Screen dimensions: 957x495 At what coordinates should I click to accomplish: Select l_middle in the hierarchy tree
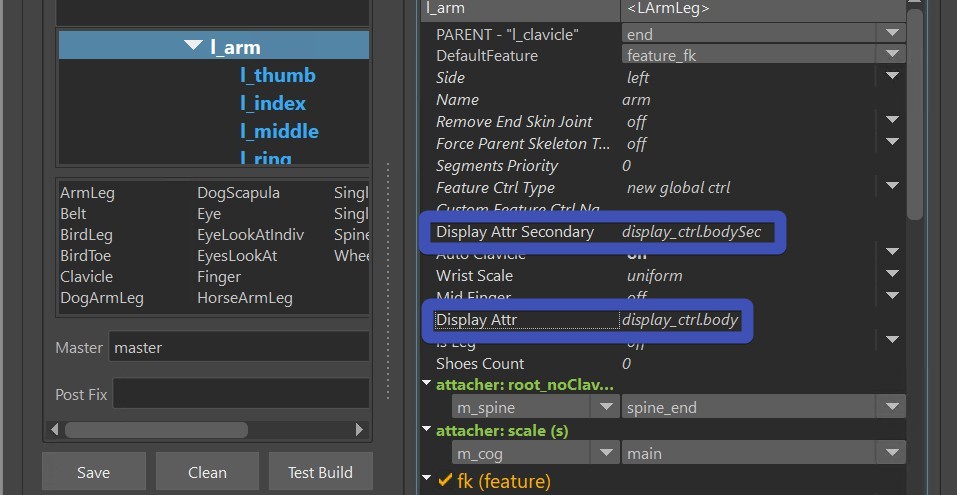point(279,132)
